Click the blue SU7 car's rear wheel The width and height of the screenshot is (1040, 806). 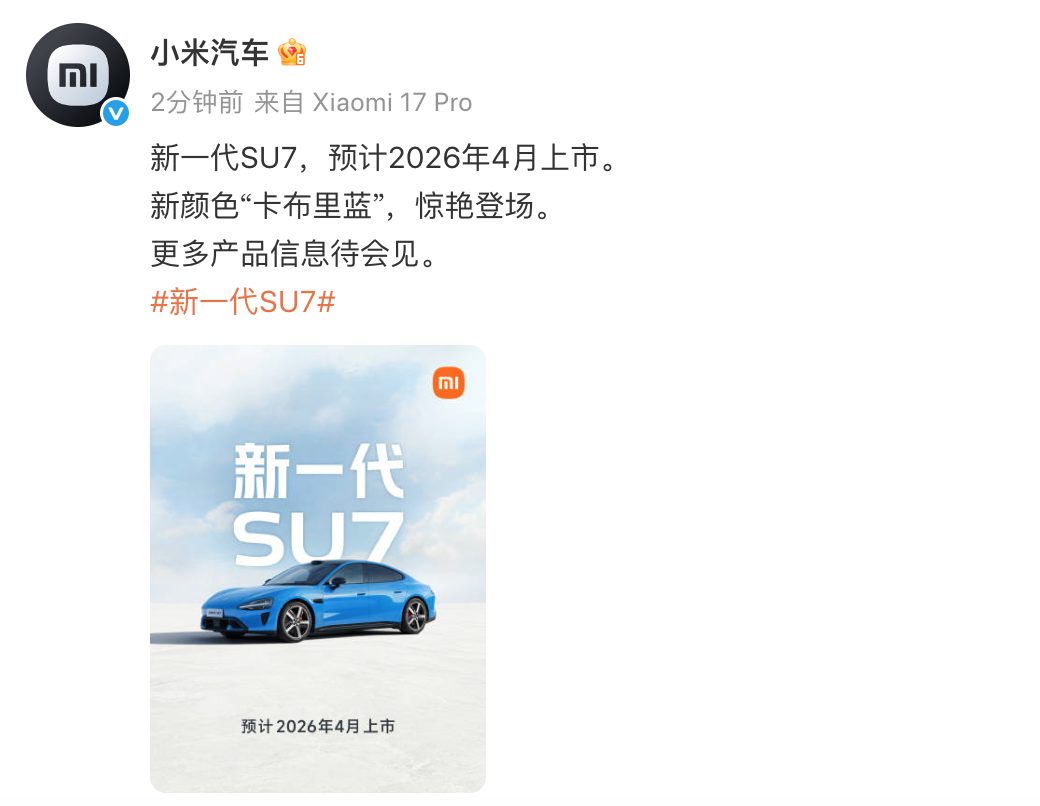(415, 615)
